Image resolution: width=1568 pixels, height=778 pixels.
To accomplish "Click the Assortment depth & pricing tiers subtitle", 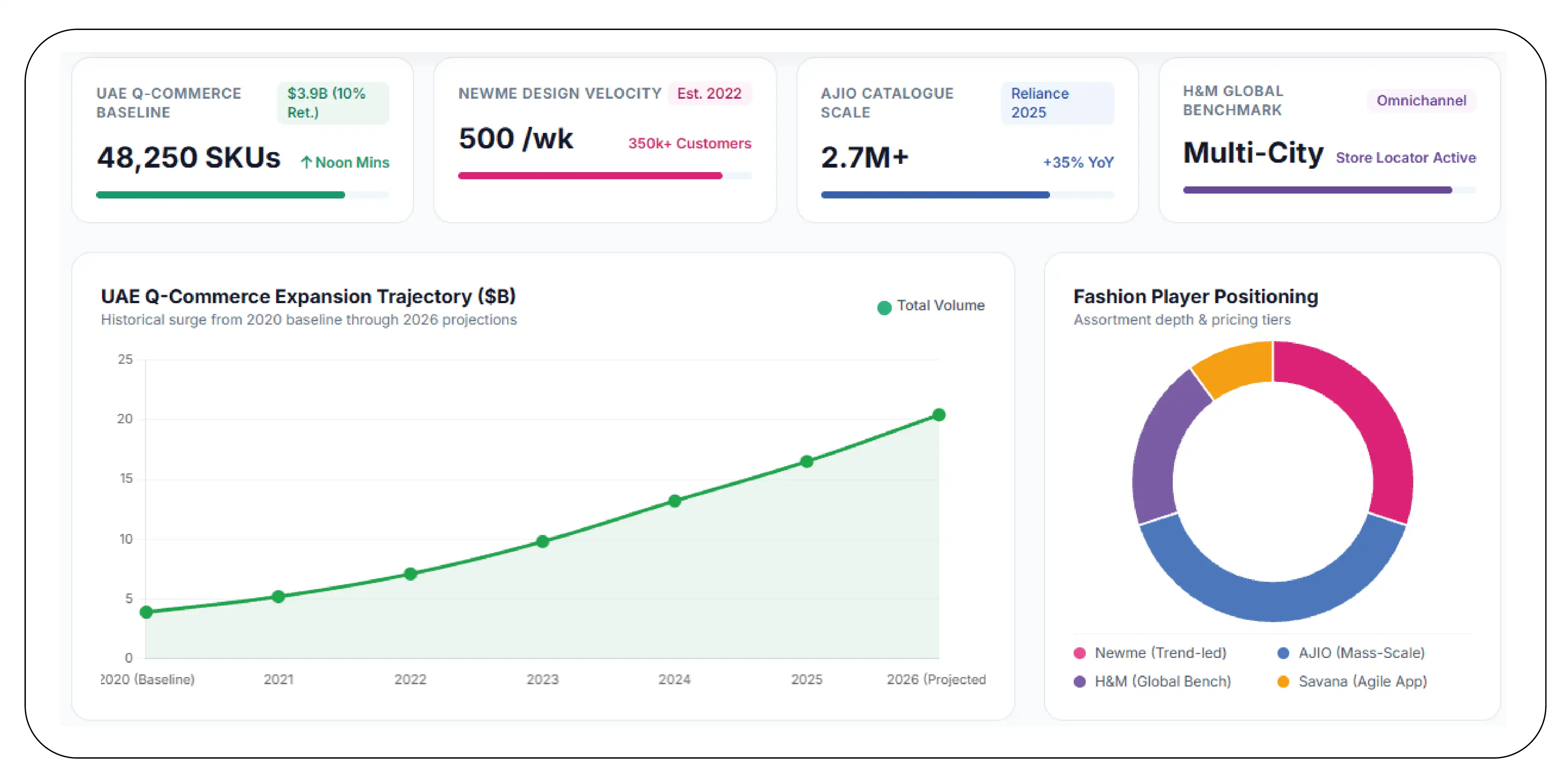I will (1181, 320).
